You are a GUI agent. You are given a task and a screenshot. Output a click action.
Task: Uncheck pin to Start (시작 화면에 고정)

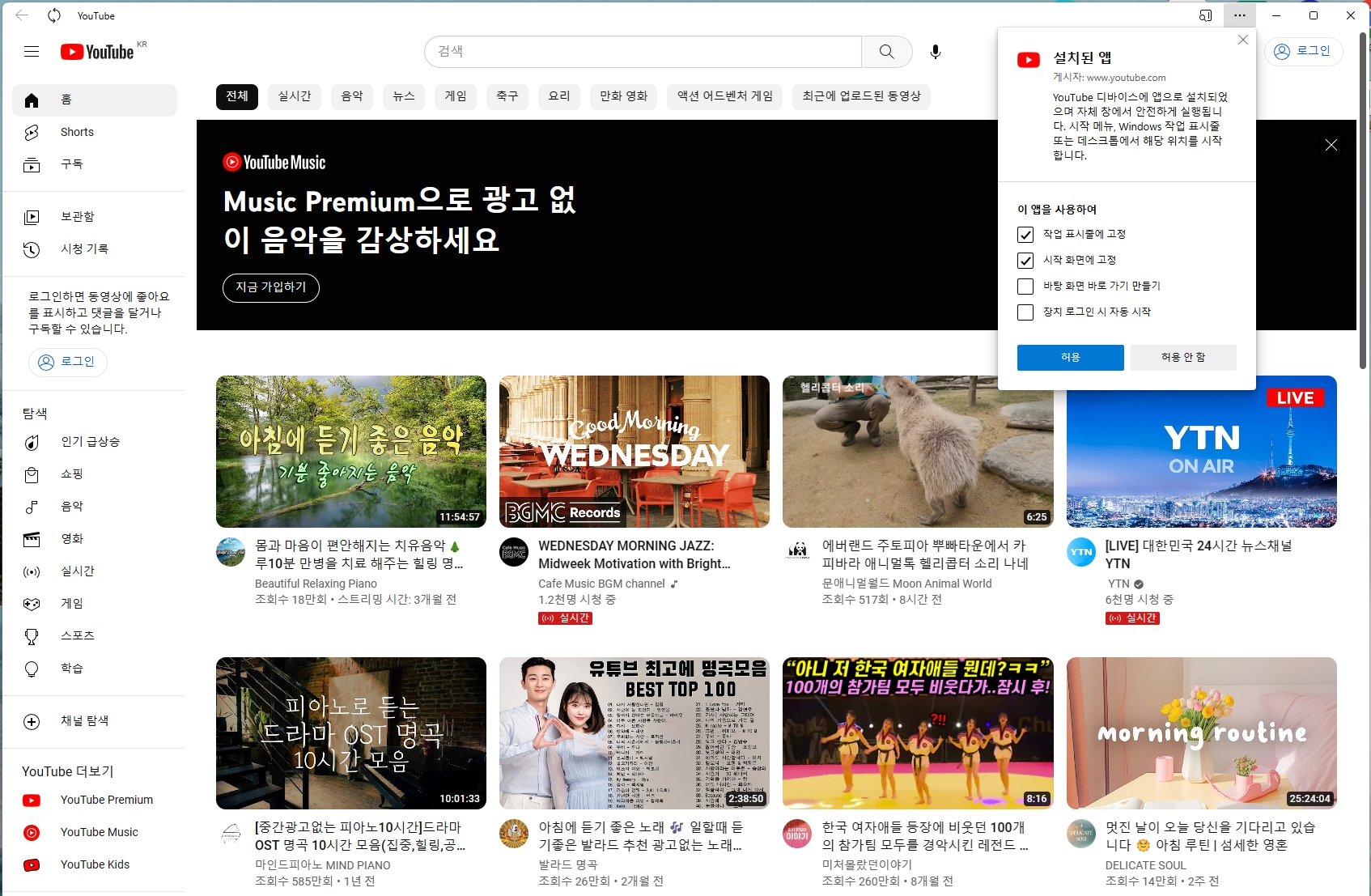pos(1025,261)
